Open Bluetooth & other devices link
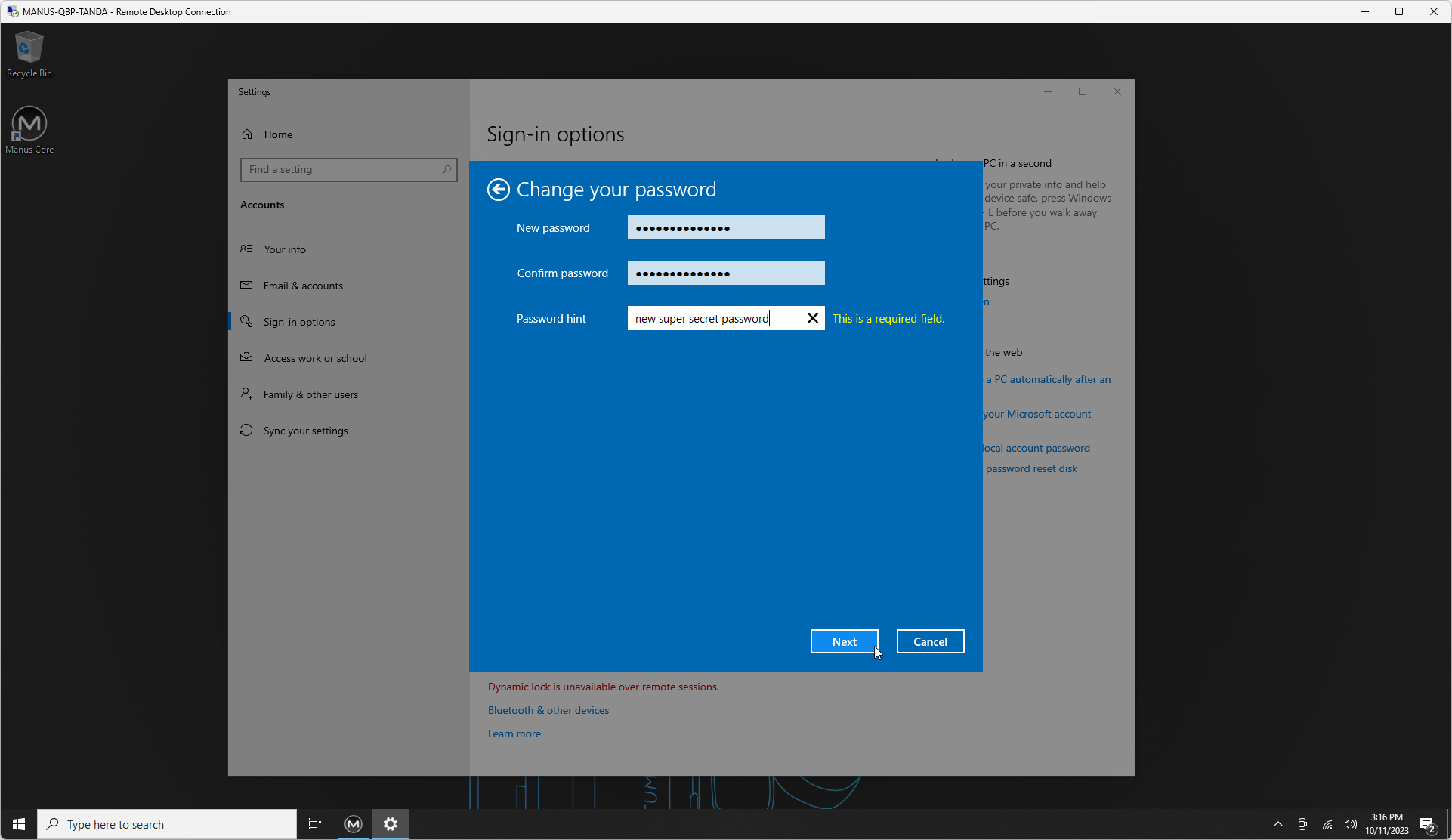This screenshot has height=840, width=1452. [548, 710]
